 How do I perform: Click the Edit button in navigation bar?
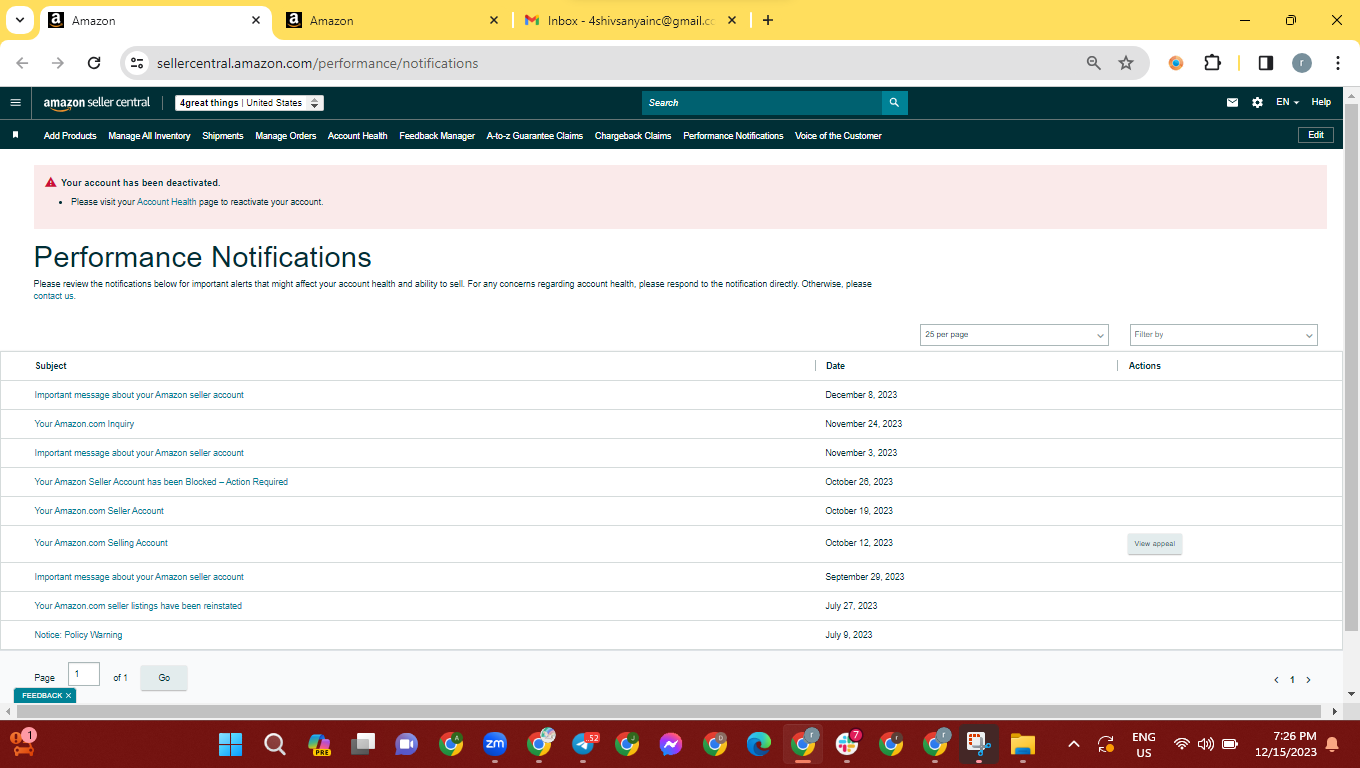1315,135
